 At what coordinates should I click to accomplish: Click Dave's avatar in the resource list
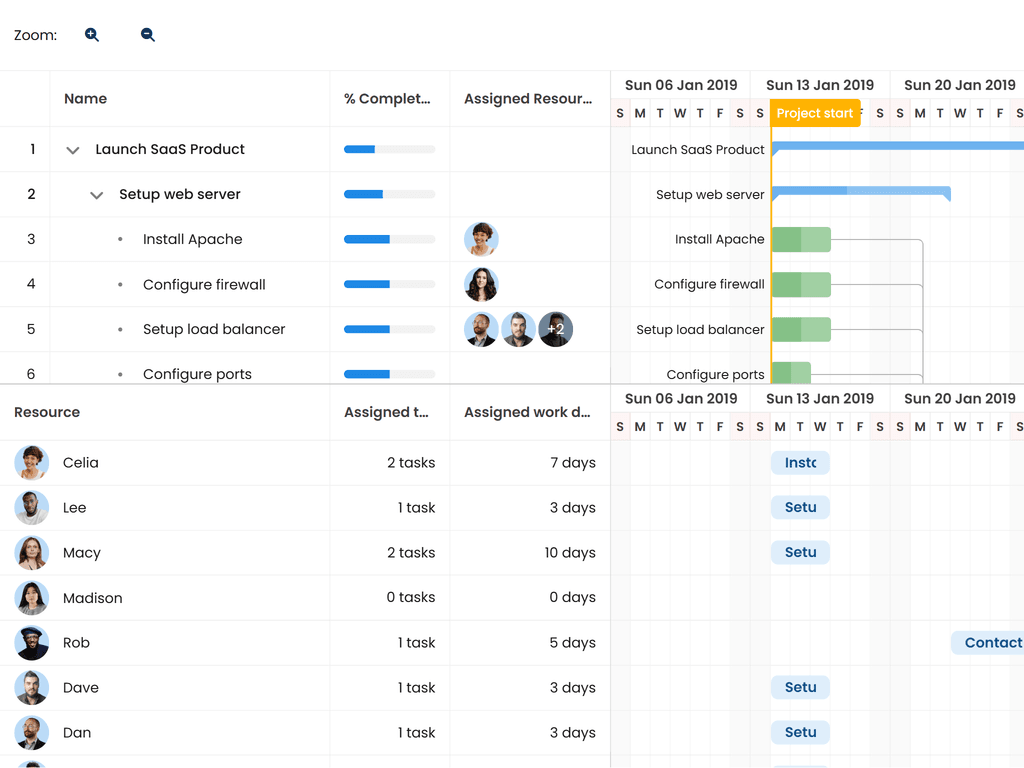click(x=31, y=687)
